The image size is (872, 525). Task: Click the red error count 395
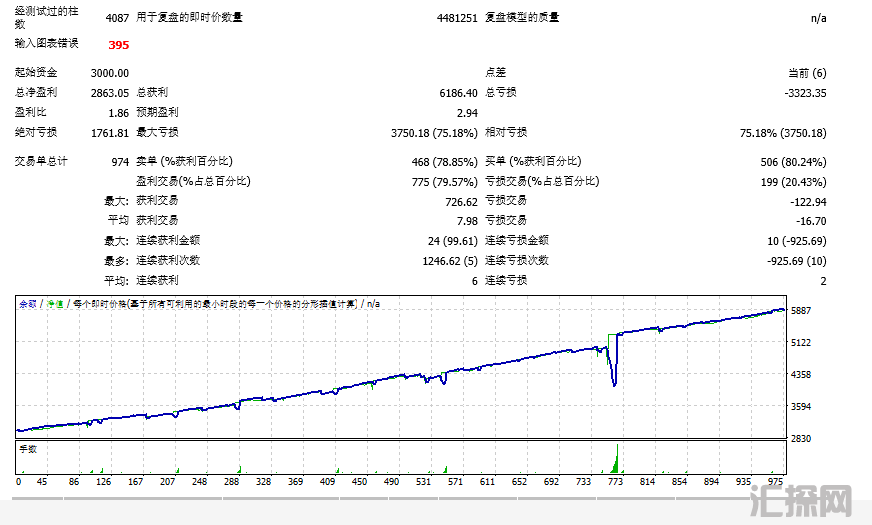pyautogui.click(x=118, y=45)
